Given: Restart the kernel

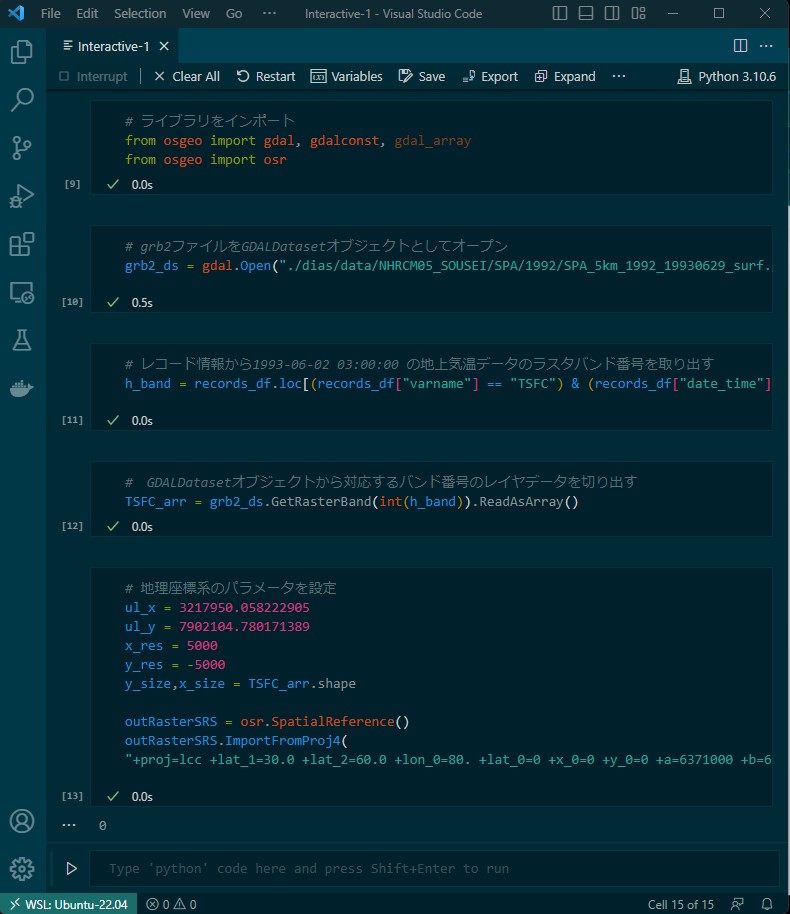Looking at the screenshot, I should [x=266, y=76].
